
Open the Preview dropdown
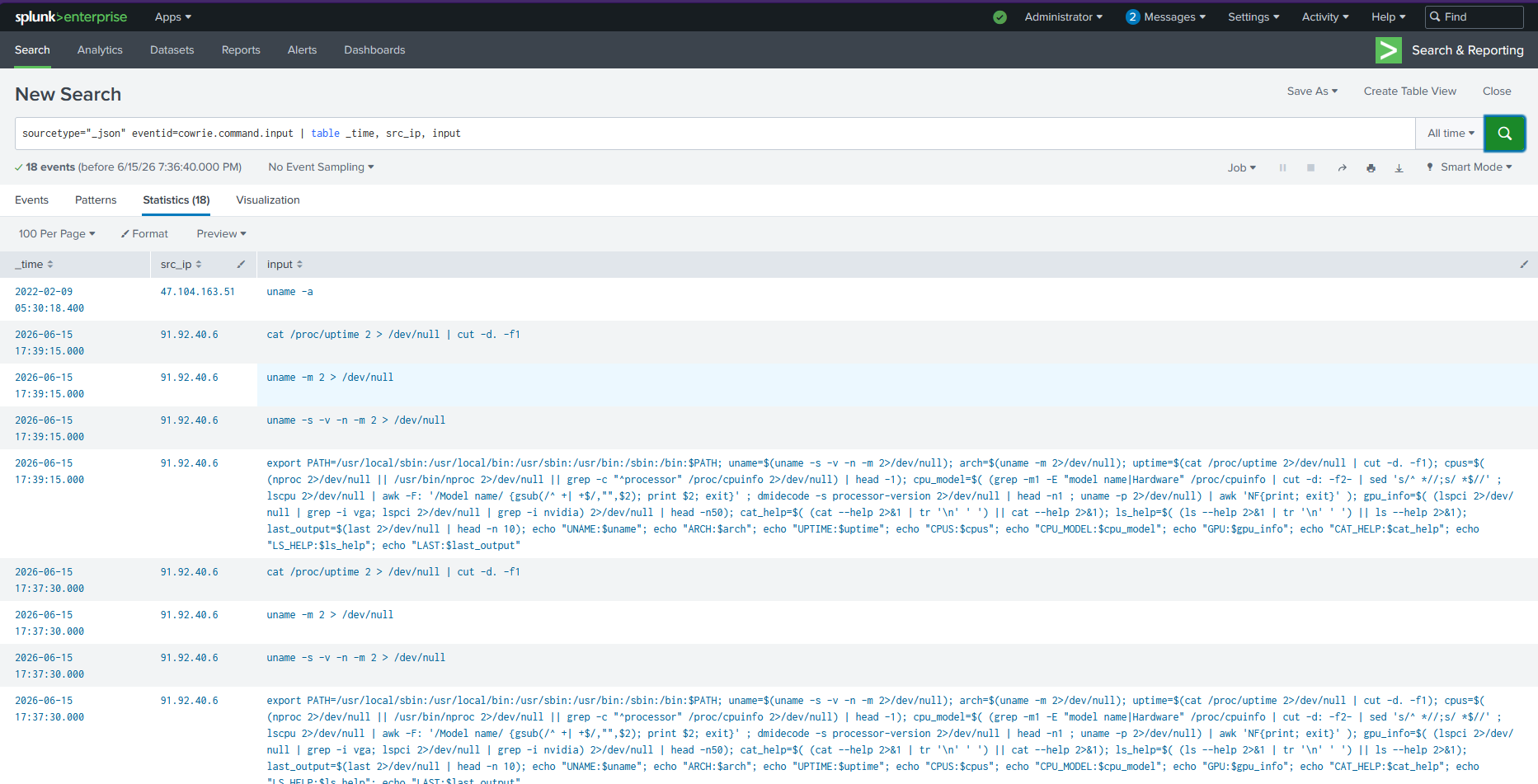[x=221, y=234]
